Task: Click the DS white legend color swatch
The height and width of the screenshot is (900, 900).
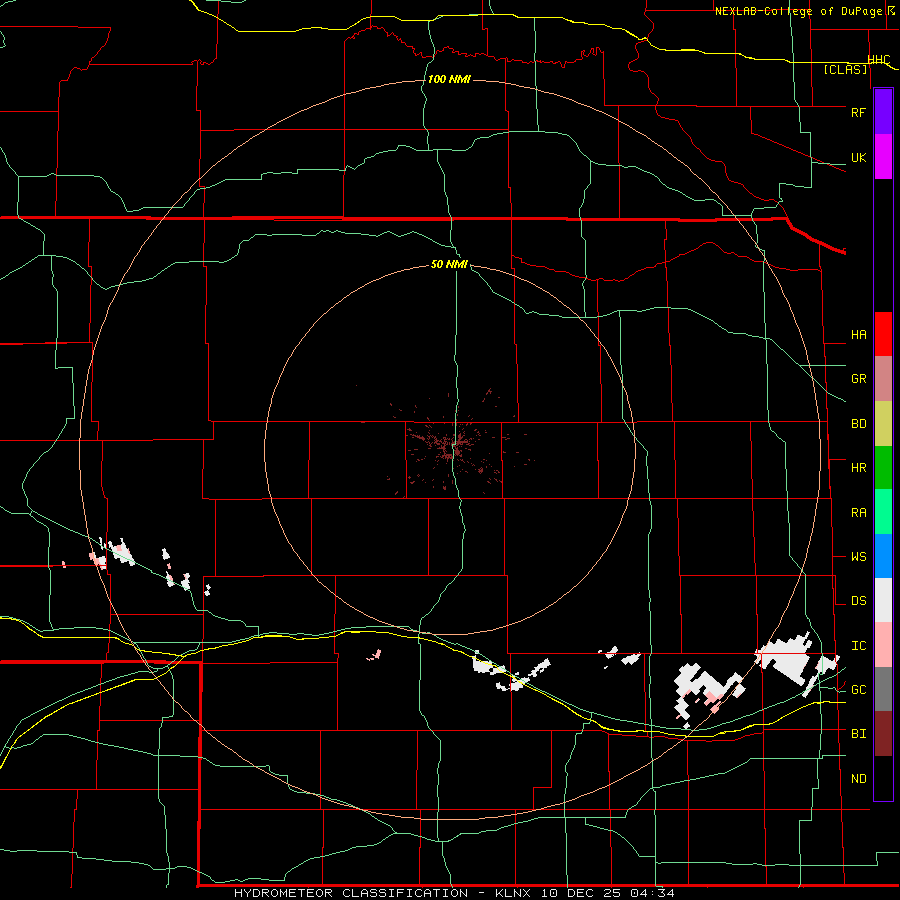Action: pyautogui.click(x=883, y=600)
